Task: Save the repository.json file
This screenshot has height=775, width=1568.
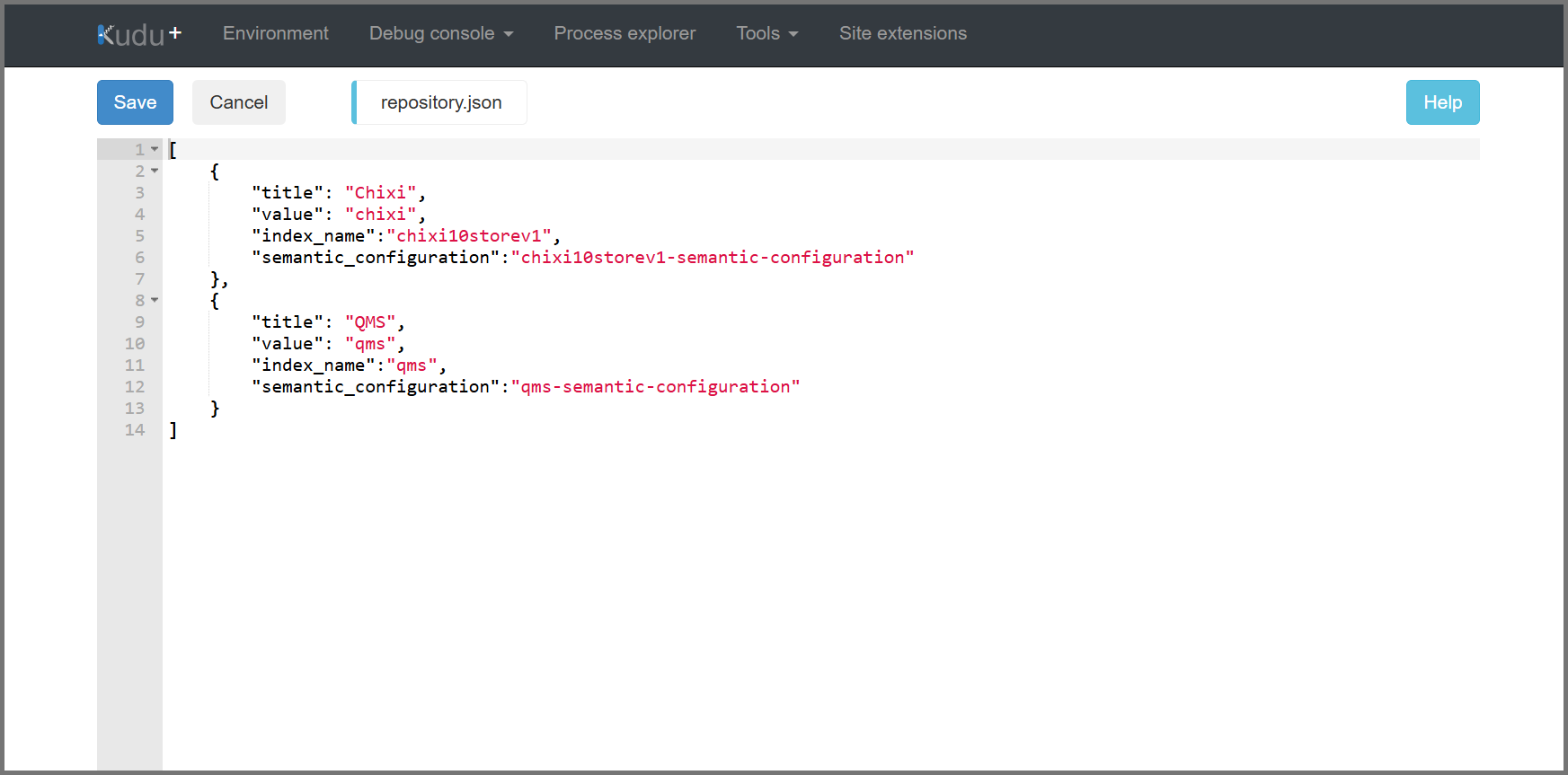Action: pos(135,102)
